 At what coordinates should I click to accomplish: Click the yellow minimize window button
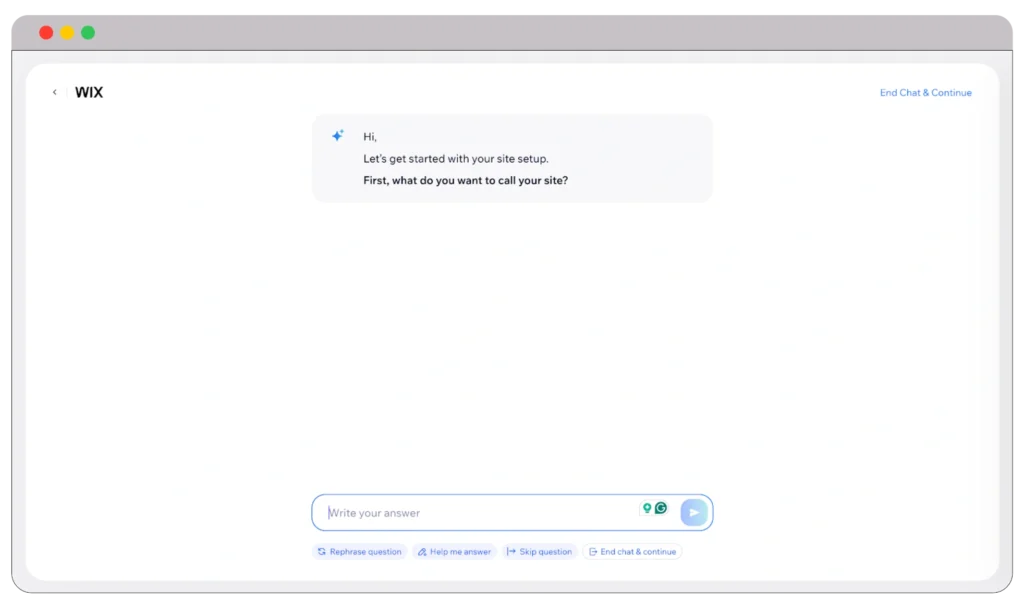point(67,33)
